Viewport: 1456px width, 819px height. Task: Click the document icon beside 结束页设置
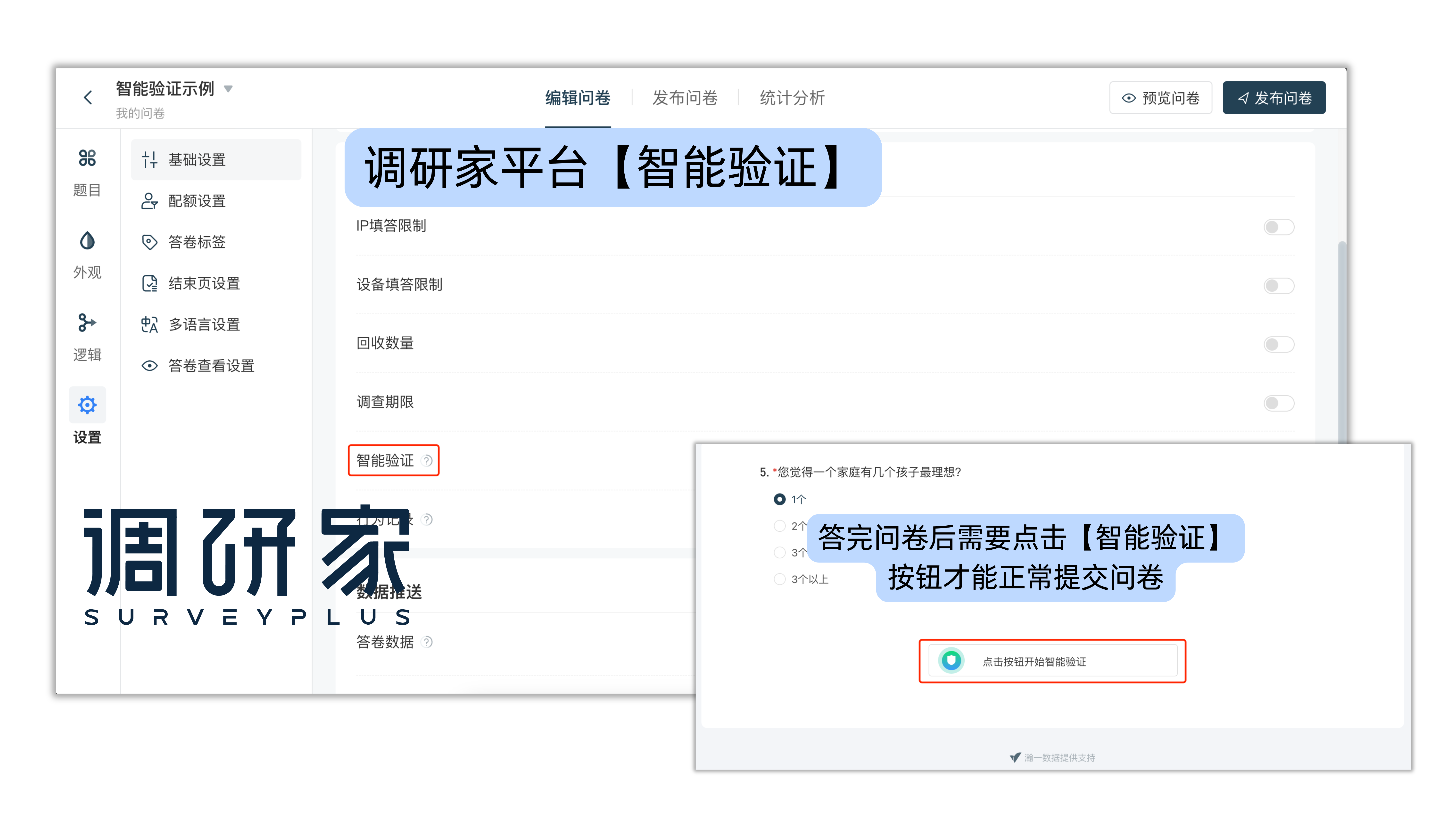pyautogui.click(x=149, y=284)
